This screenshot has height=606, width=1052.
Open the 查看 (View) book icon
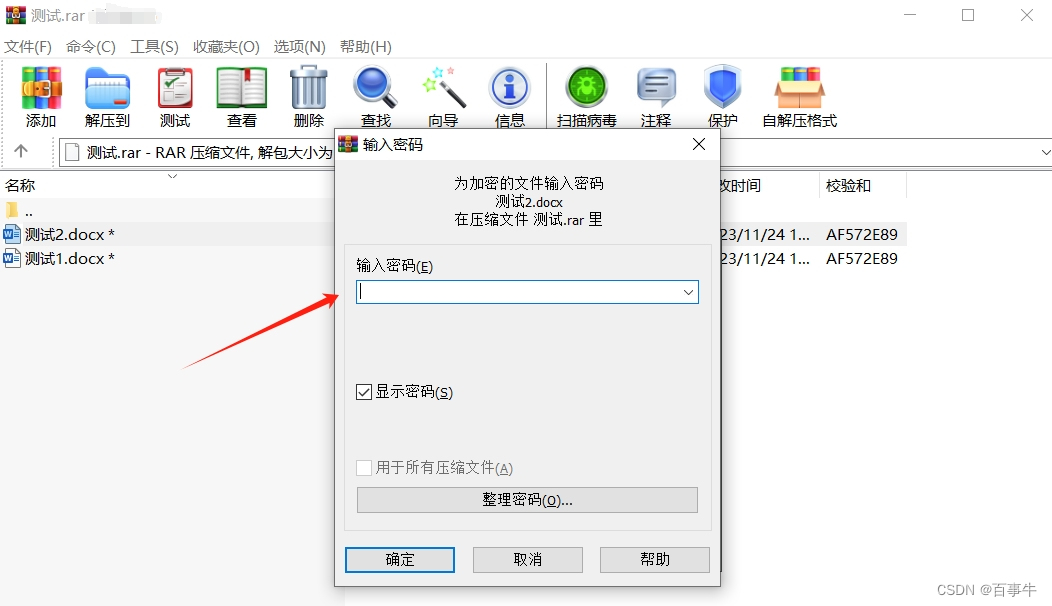(x=242, y=88)
